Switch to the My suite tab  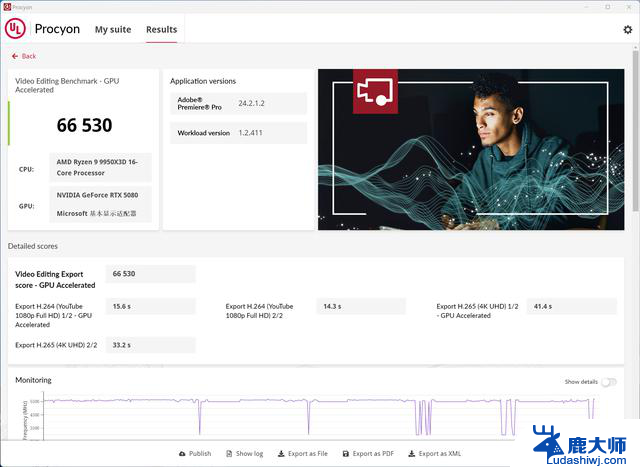tap(113, 29)
